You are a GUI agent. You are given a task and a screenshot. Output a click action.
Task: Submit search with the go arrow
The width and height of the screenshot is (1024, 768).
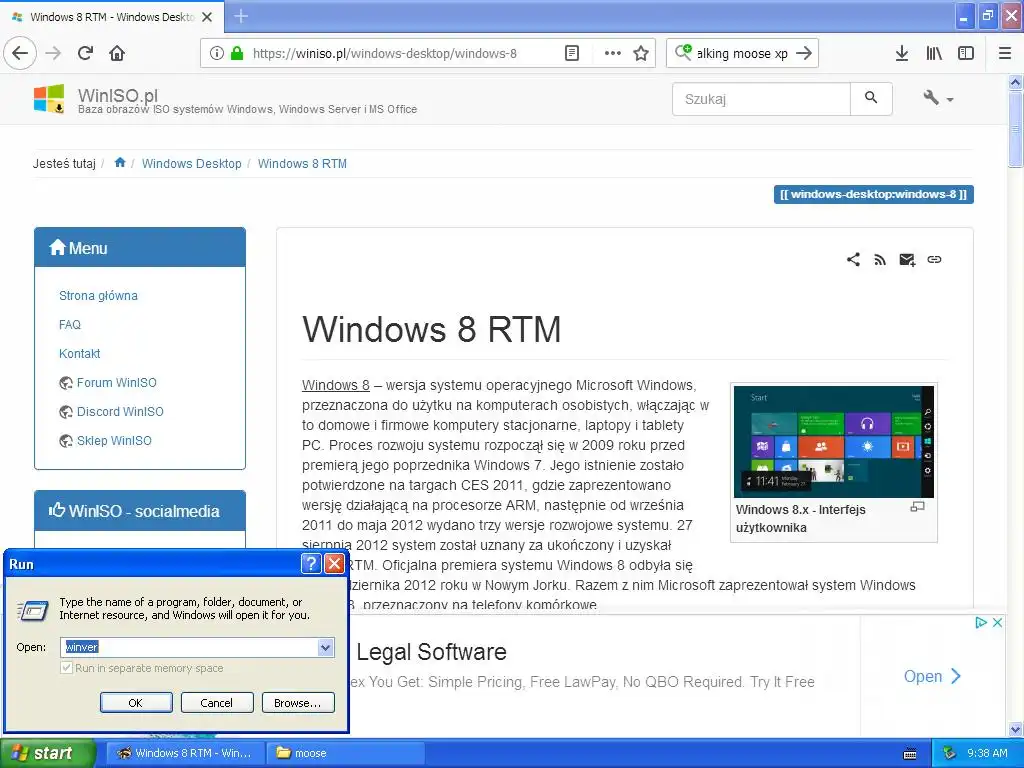pos(805,53)
